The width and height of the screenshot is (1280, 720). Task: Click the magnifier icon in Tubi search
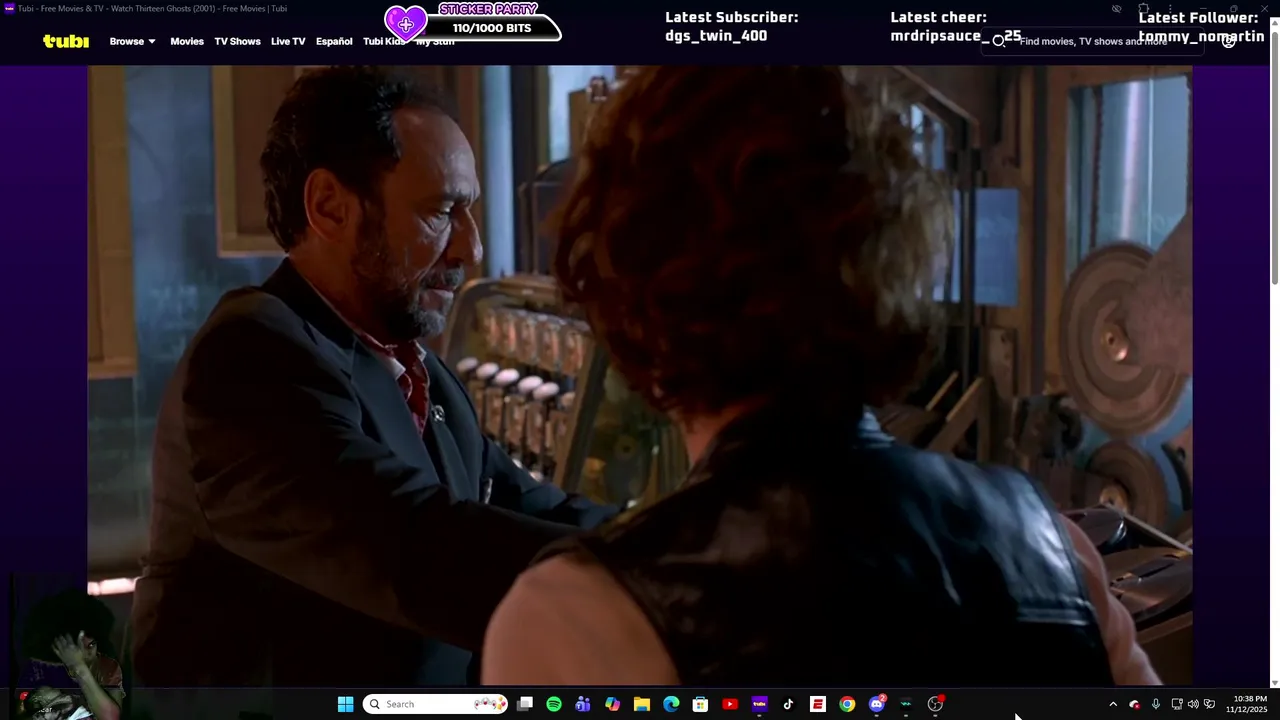pyautogui.click(x=998, y=41)
